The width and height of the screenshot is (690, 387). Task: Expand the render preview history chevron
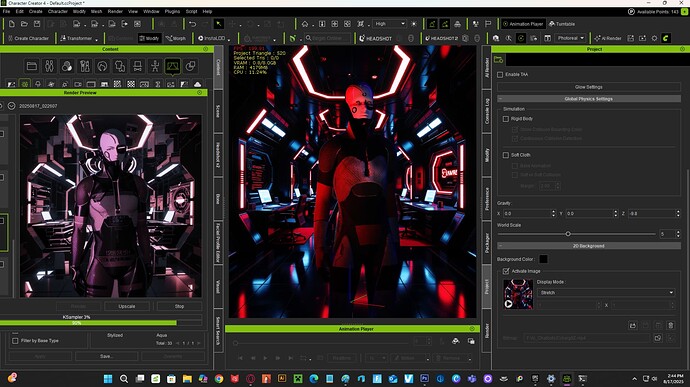point(11,106)
